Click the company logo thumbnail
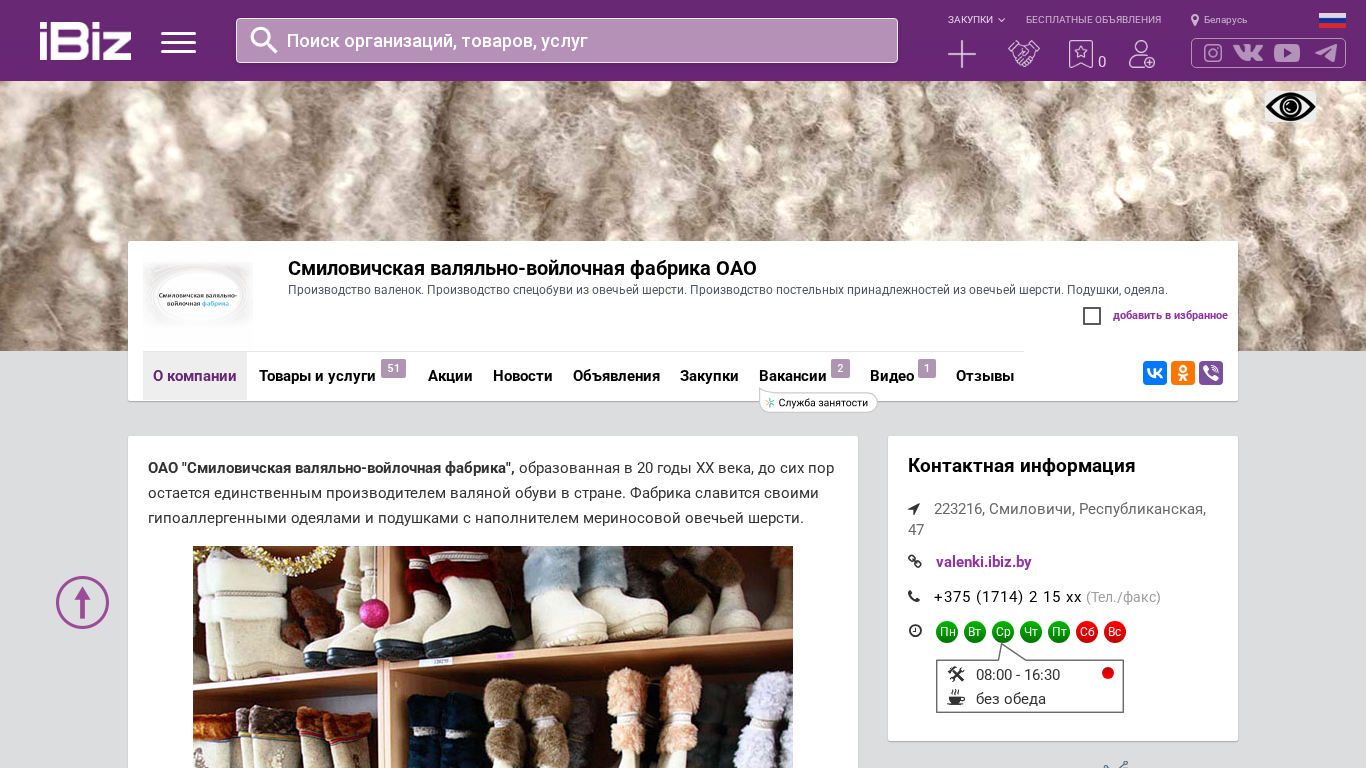This screenshot has height=768, width=1366. tap(198, 296)
